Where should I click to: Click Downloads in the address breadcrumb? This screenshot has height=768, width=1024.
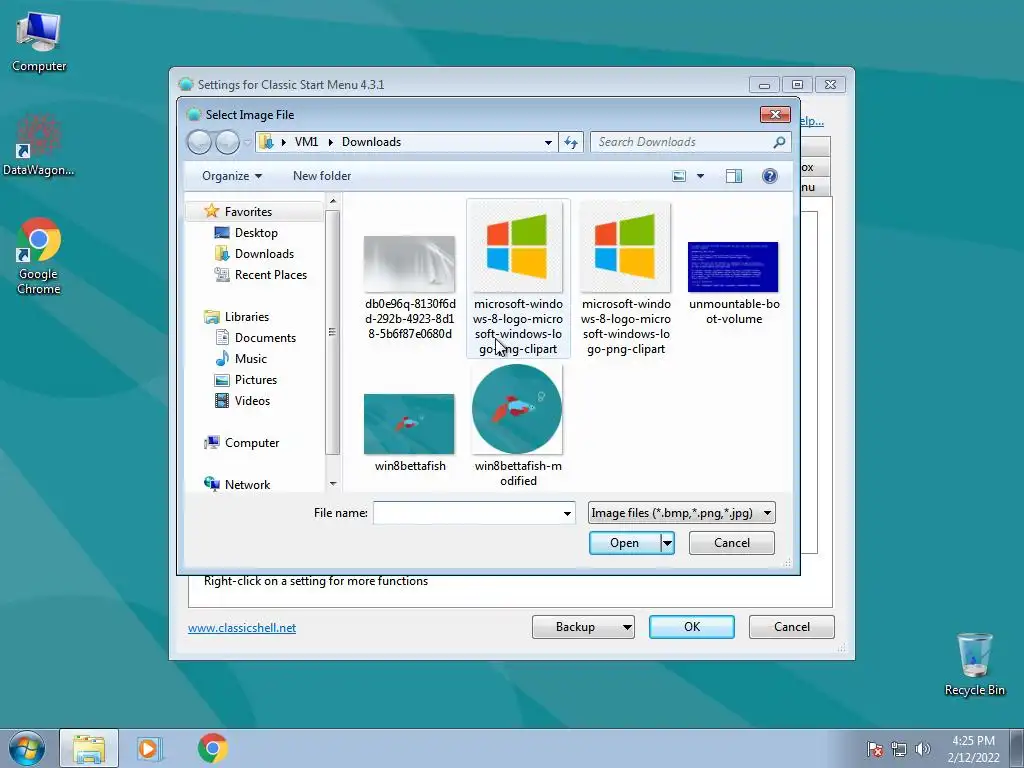tap(371, 142)
